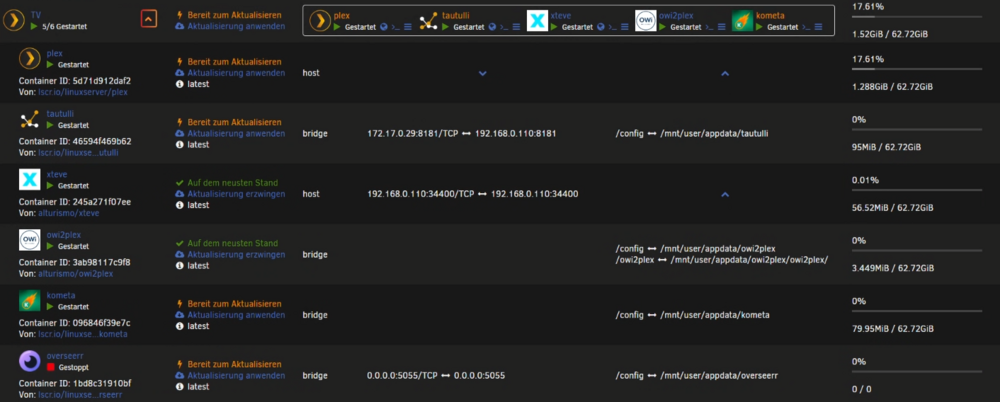The width and height of the screenshot is (1000, 402).
Task: Click the overseerr container icon
Action: point(29,362)
